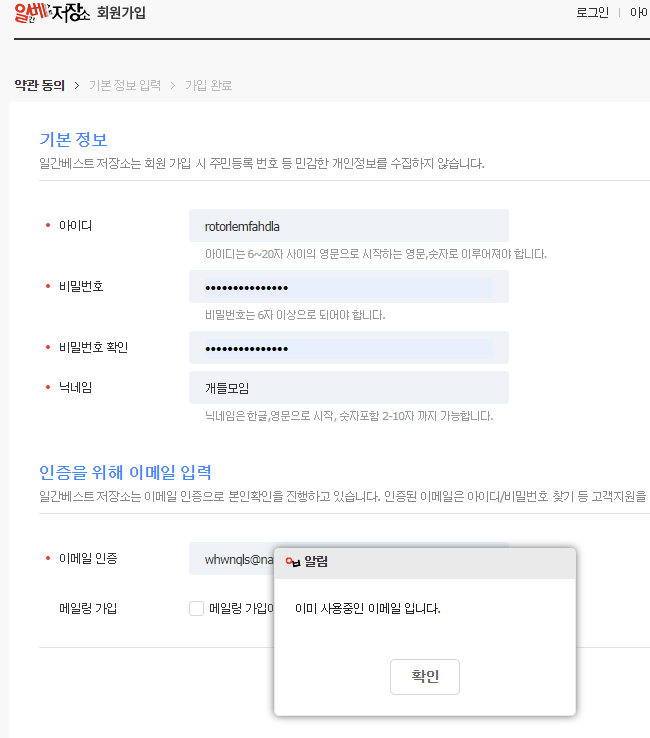Click the alert icon beside 알림
This screenshot has height=738, width=650.
click(x=292, y=562)
